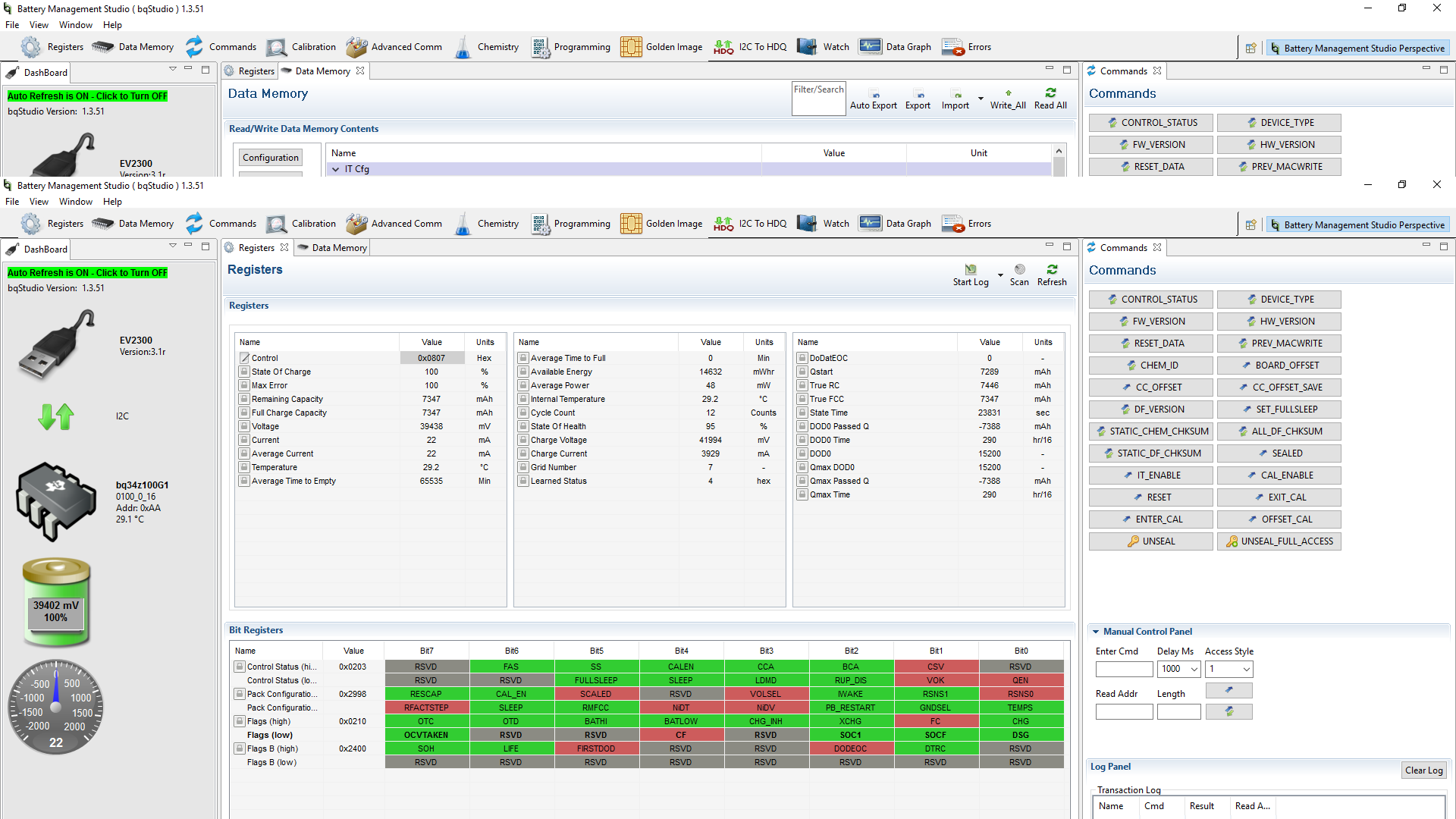Viewport: 1456px width, 819px height.
Task: Click CONTROL_STATUS command in front window
Action: [x=1151, y=300]
